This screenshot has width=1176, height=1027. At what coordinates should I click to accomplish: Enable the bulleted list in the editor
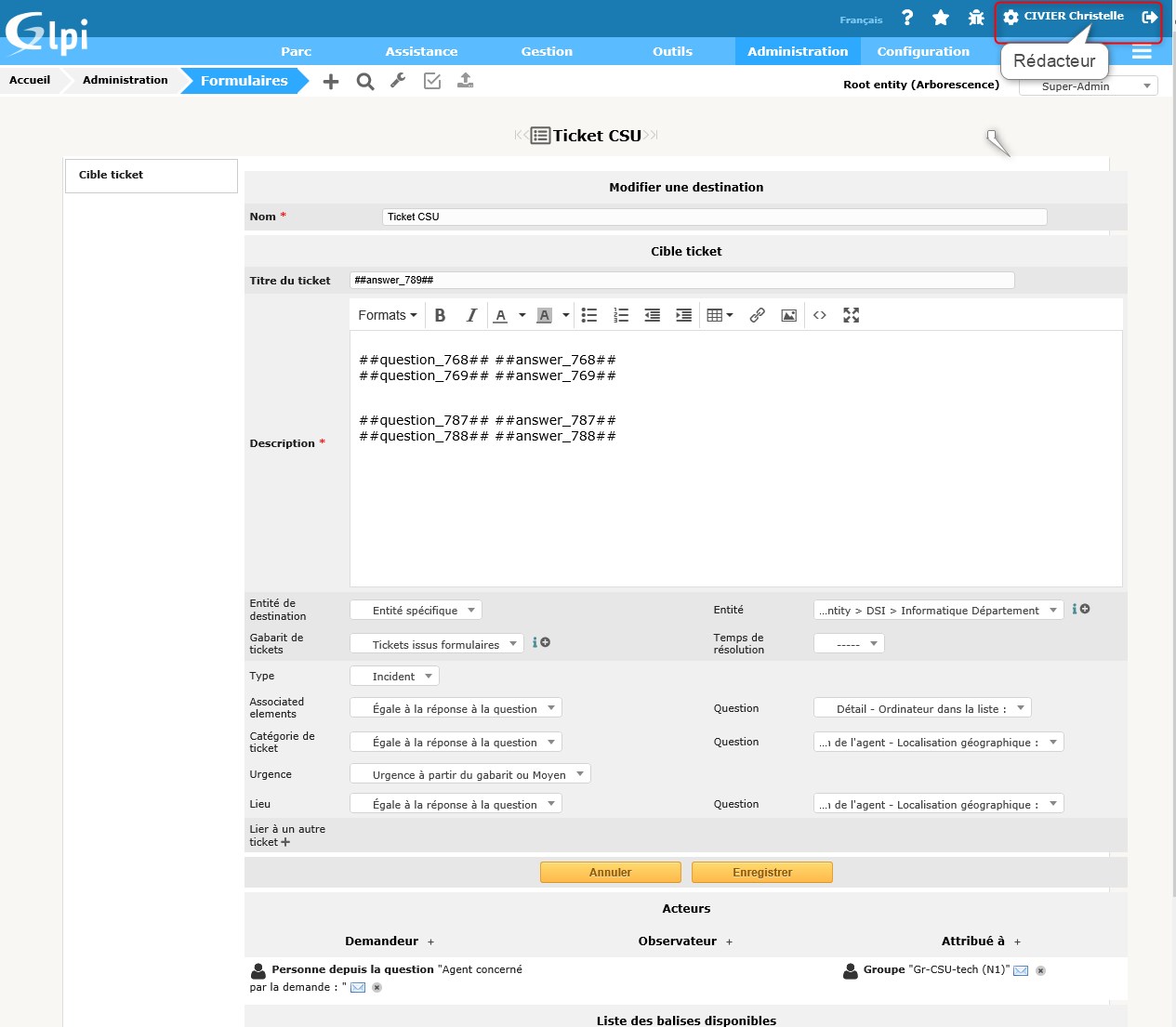(x=589, y=315)
